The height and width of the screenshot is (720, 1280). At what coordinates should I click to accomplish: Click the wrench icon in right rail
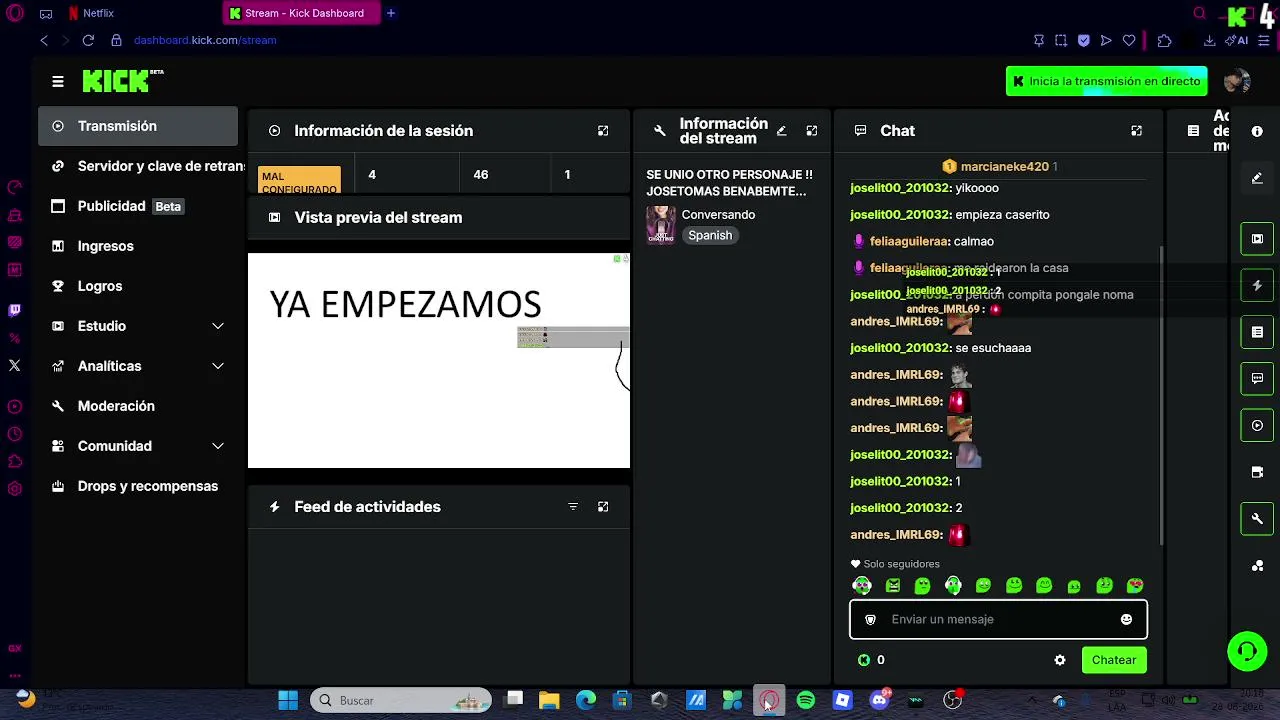click(x=1257, y=519)
